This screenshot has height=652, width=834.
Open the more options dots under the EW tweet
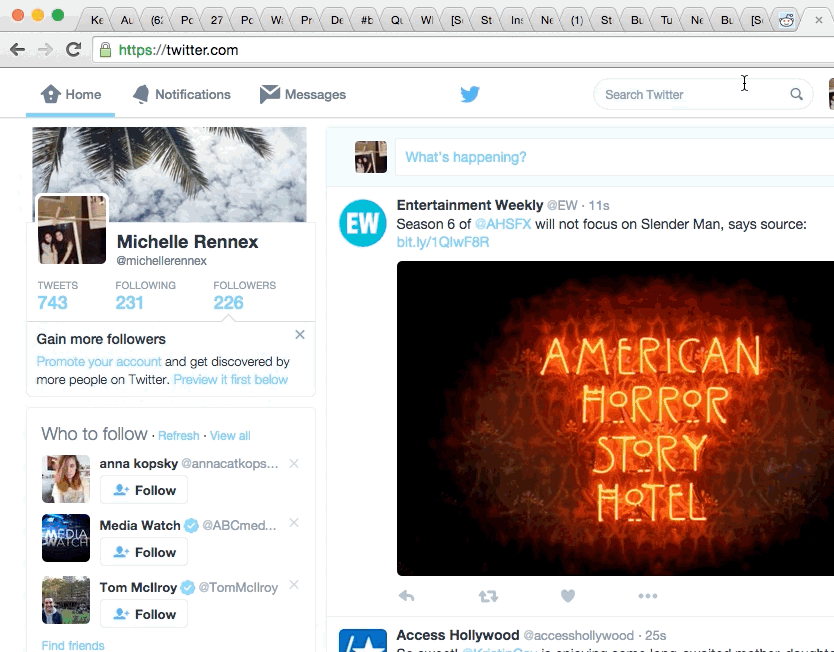click(648, 596)
